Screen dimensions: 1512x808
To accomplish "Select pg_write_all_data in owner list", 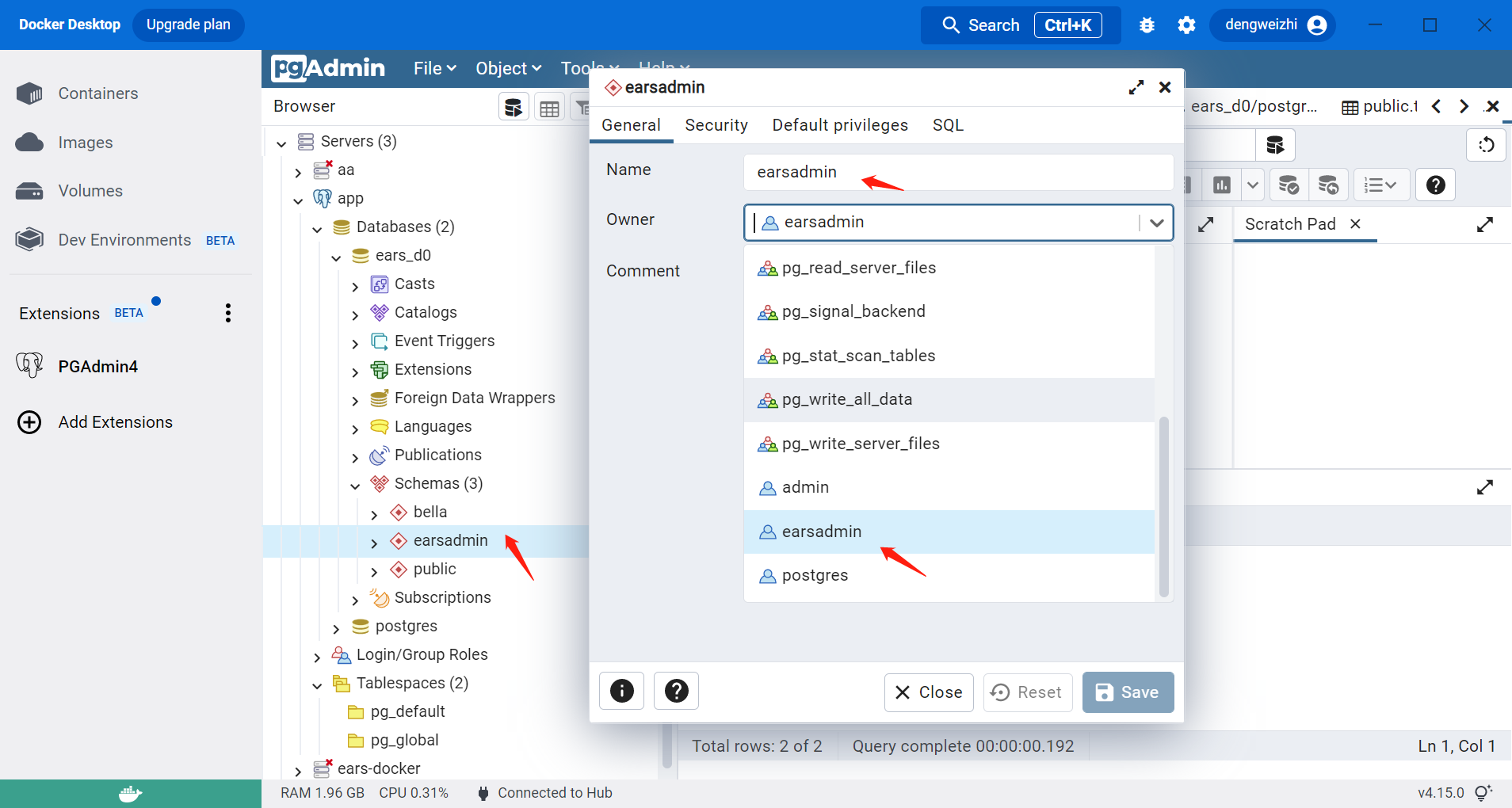I will click(949, 400).
